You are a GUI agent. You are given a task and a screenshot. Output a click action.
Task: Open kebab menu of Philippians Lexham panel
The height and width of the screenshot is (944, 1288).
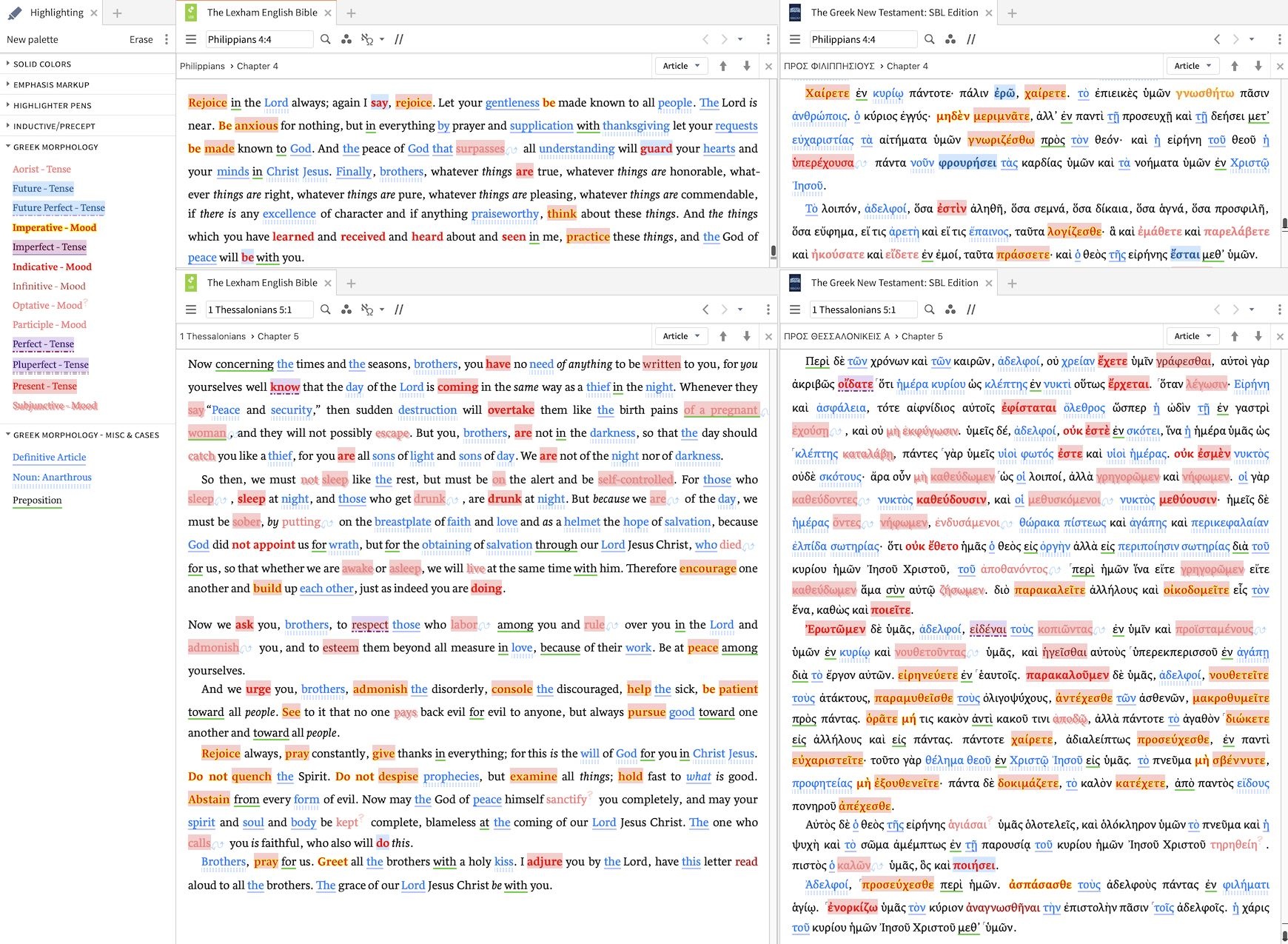pyautogui.click(x=768, y=39)
